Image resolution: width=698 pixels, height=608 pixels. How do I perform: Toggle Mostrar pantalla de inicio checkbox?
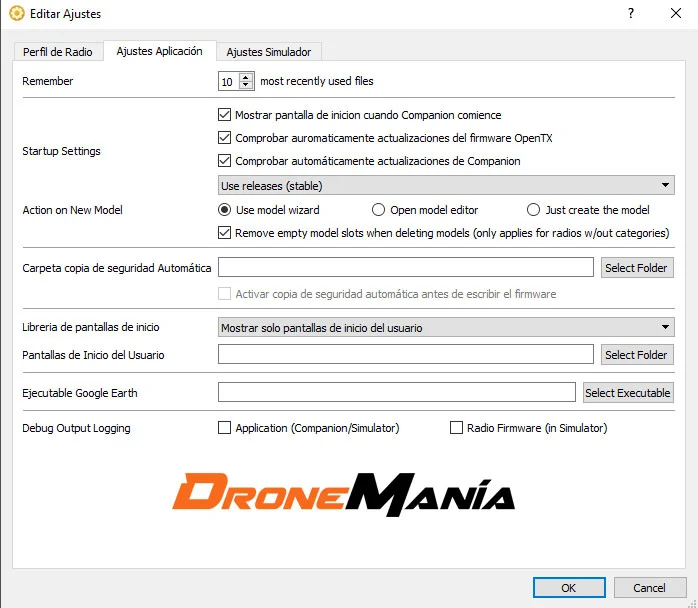pos(224,115)
